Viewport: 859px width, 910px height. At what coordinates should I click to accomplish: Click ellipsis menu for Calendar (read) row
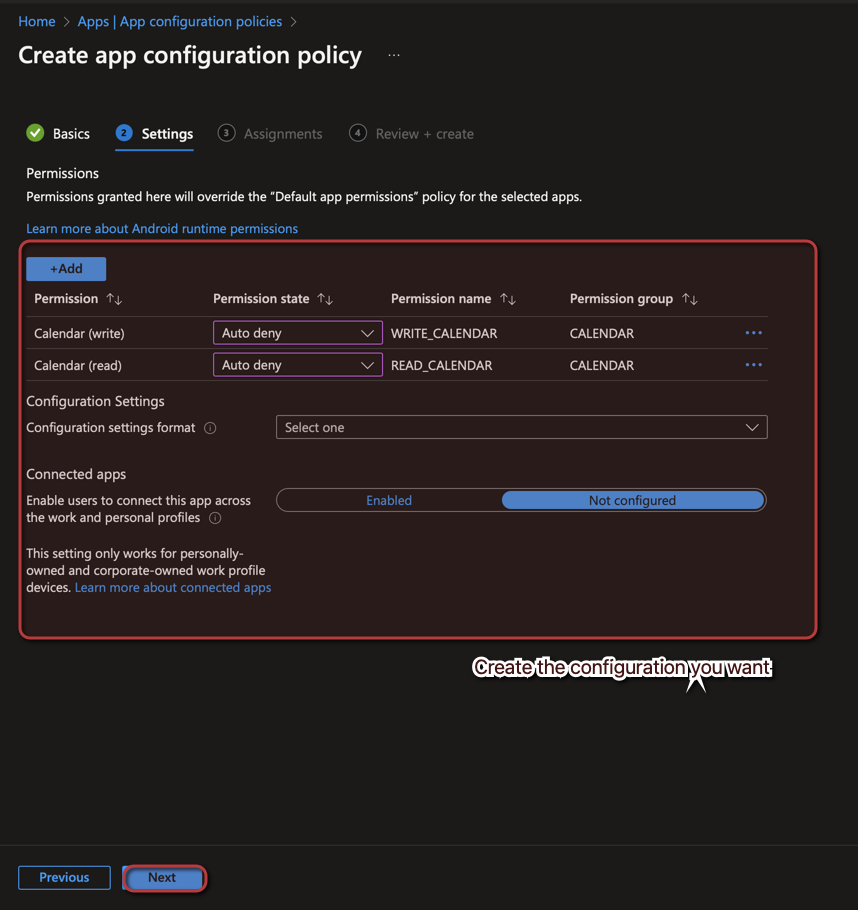[x=753, y=365]
